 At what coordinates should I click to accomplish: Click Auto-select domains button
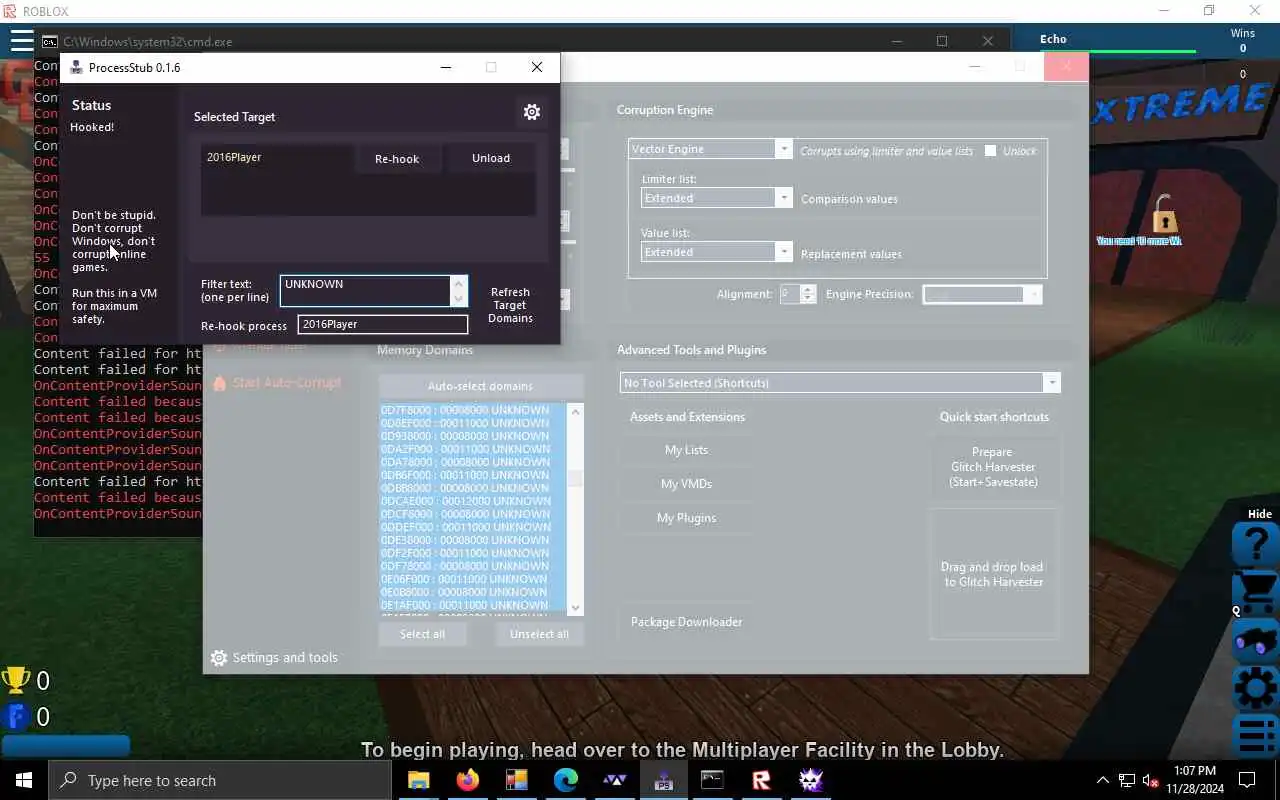(x=480, y=386)
